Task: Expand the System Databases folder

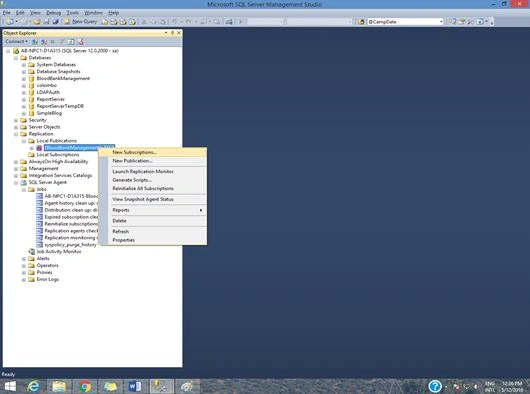Action: (x=24, y=65)
